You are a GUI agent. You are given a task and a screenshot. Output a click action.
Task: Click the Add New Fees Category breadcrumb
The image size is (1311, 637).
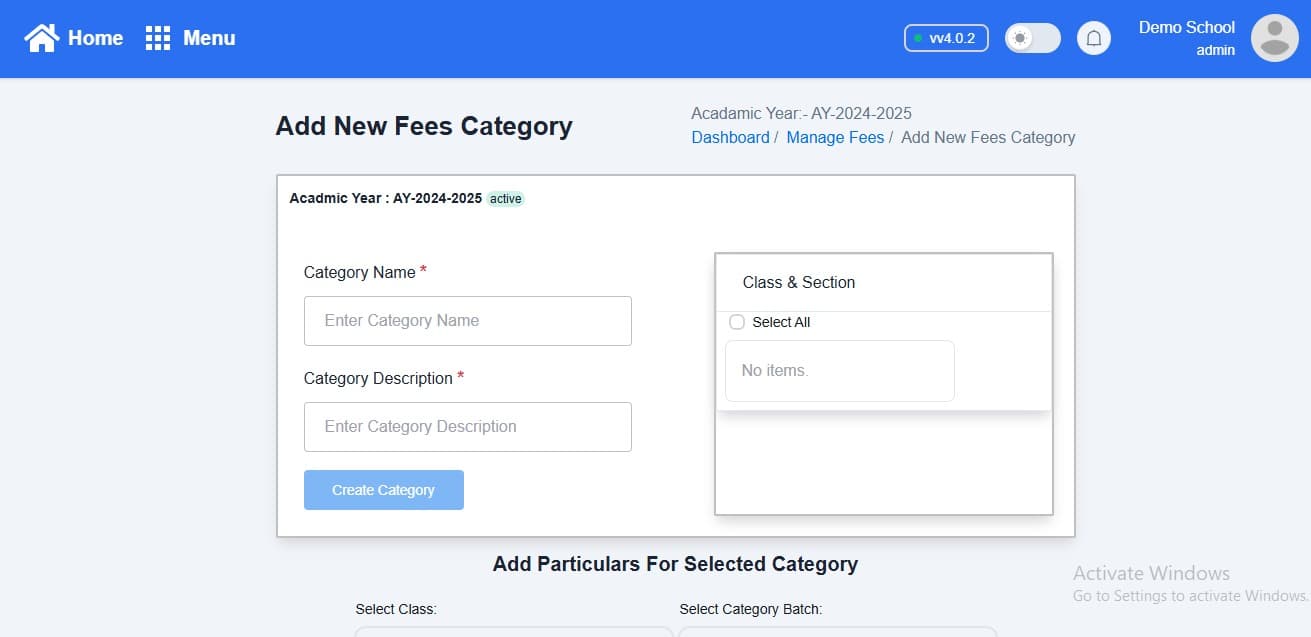point(988,137)
